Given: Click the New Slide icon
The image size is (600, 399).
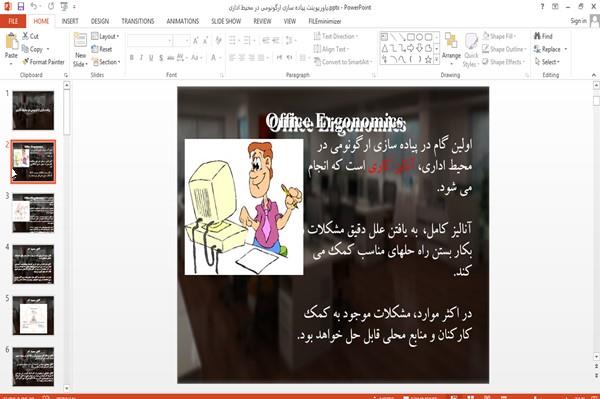Looking at the screenshot, I should [80, 41].
